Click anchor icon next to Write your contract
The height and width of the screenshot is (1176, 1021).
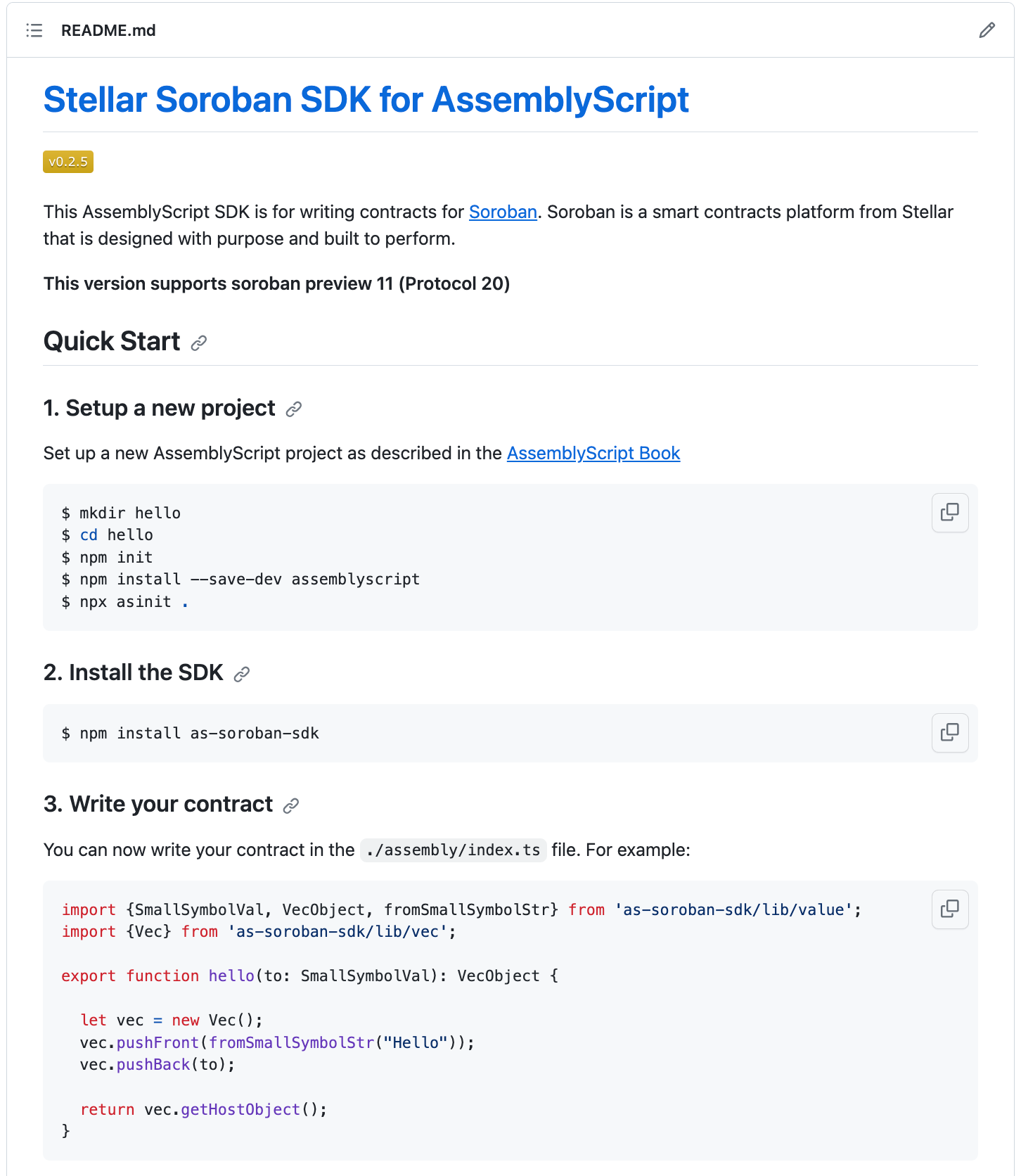(x=291, y=806)
